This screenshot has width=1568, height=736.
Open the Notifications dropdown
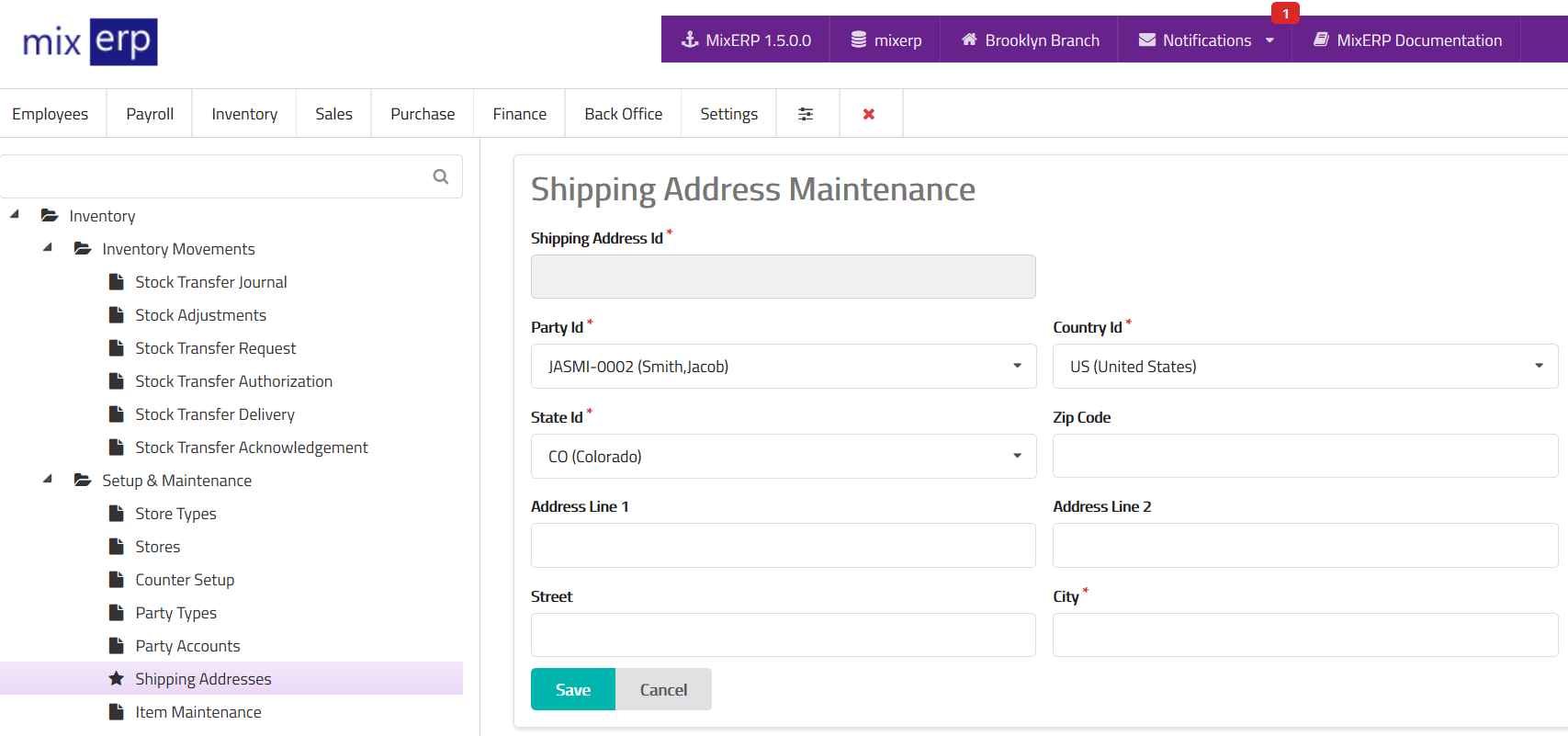tap(1206, 40)
